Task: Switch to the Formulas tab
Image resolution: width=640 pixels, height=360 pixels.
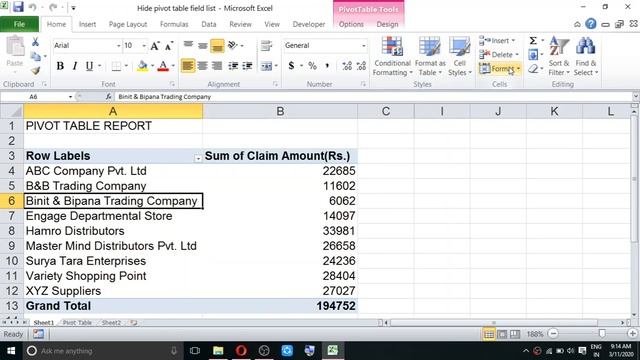Action: (174, 24)
